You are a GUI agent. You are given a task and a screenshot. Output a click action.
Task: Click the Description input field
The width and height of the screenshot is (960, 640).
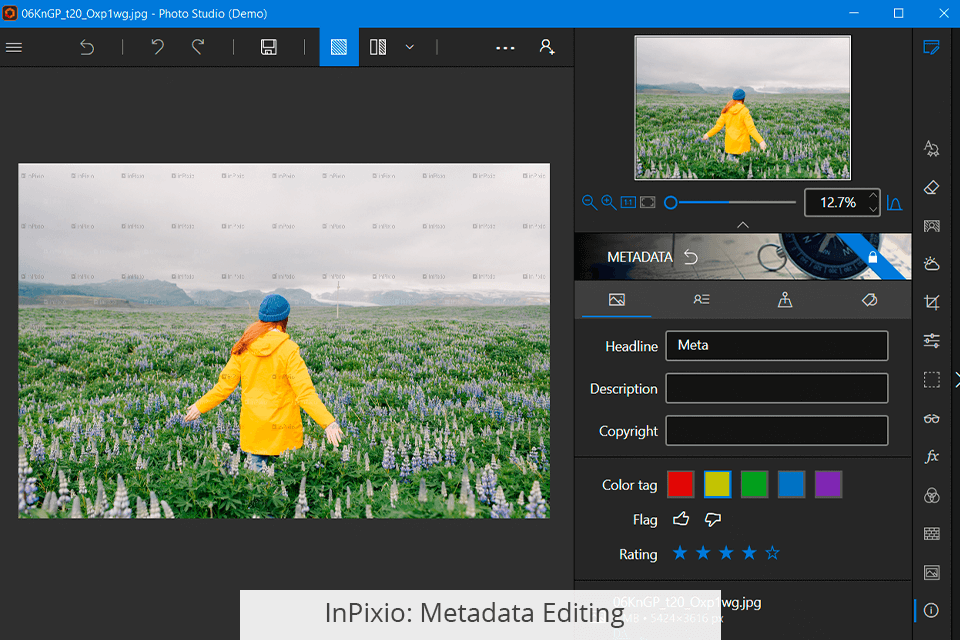[x=776, y=388]
